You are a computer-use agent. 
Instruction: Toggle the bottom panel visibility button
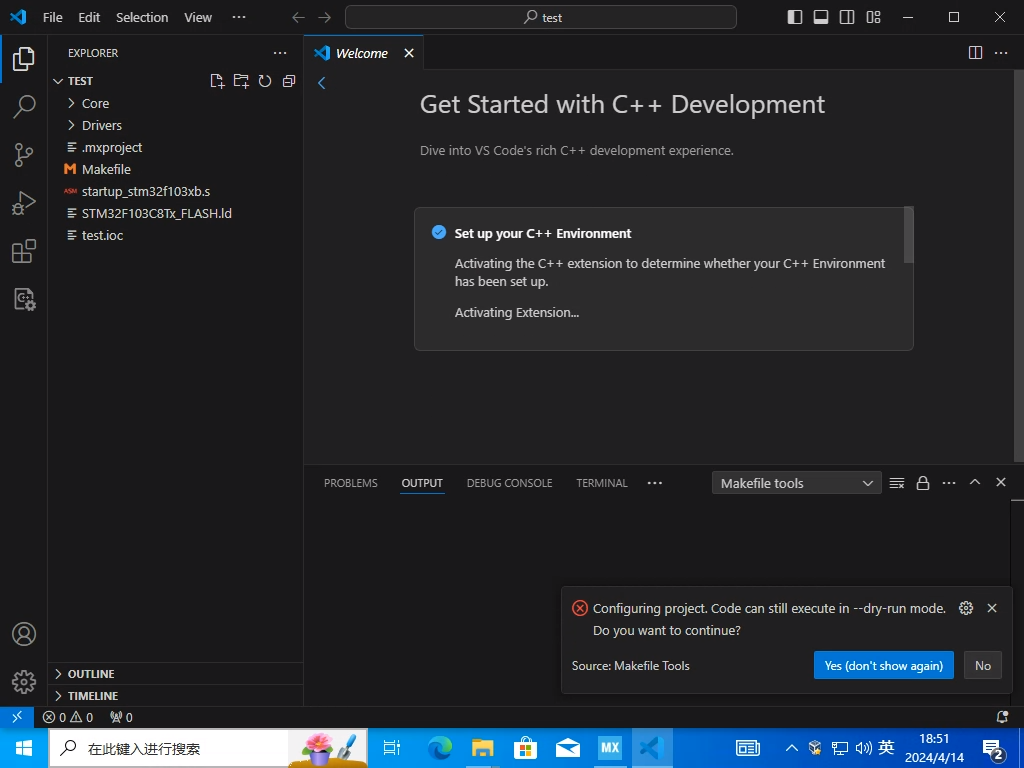click(821, 17)
